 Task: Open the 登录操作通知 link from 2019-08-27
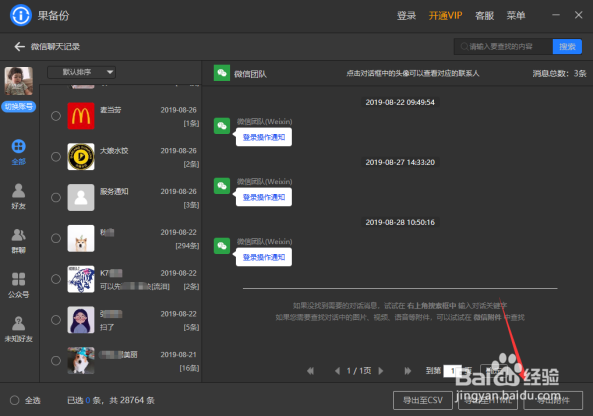(264, 197)
